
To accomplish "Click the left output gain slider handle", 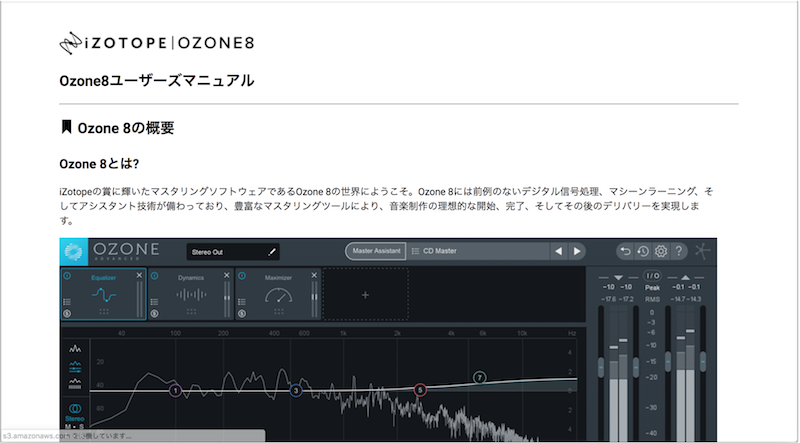I will click(x=668, y=361).
